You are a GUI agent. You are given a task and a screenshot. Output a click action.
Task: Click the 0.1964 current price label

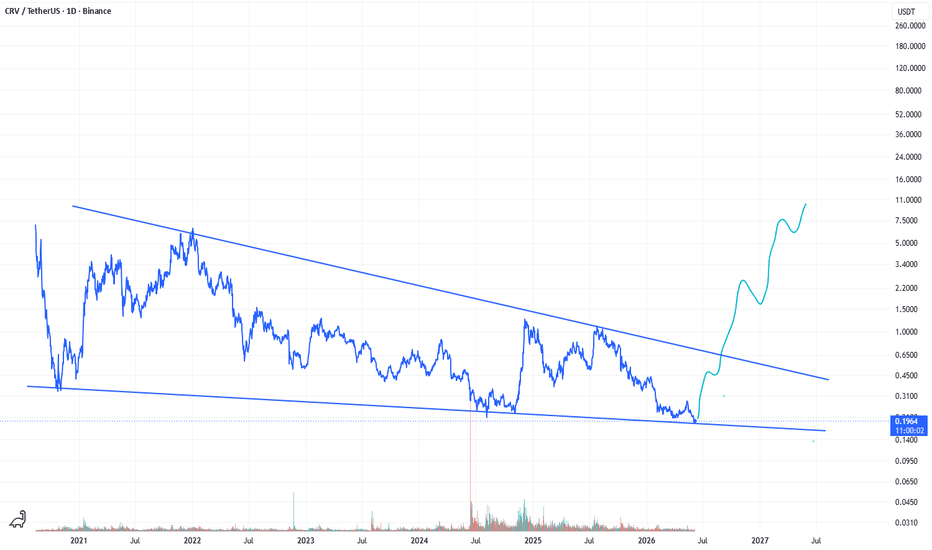coord(906,421)
